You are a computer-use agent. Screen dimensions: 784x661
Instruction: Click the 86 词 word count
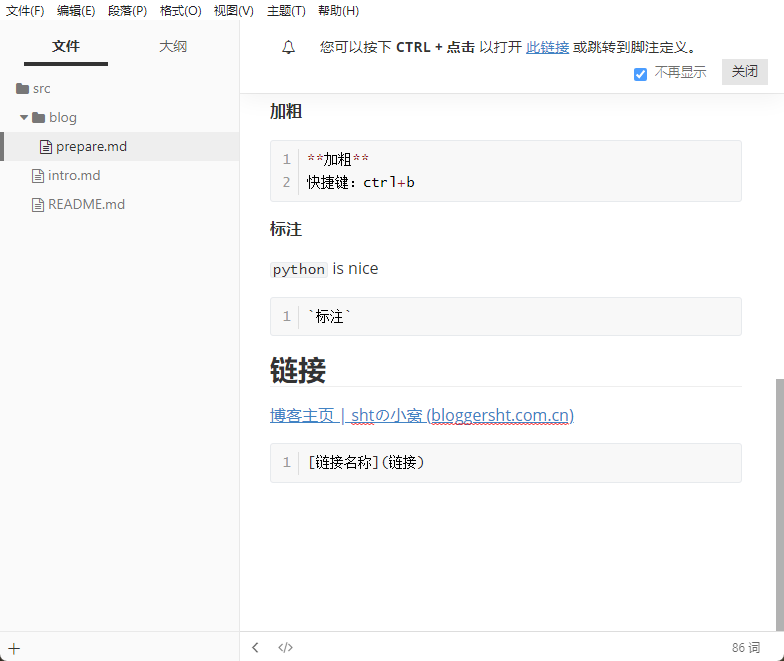click(x=746, y=647)
